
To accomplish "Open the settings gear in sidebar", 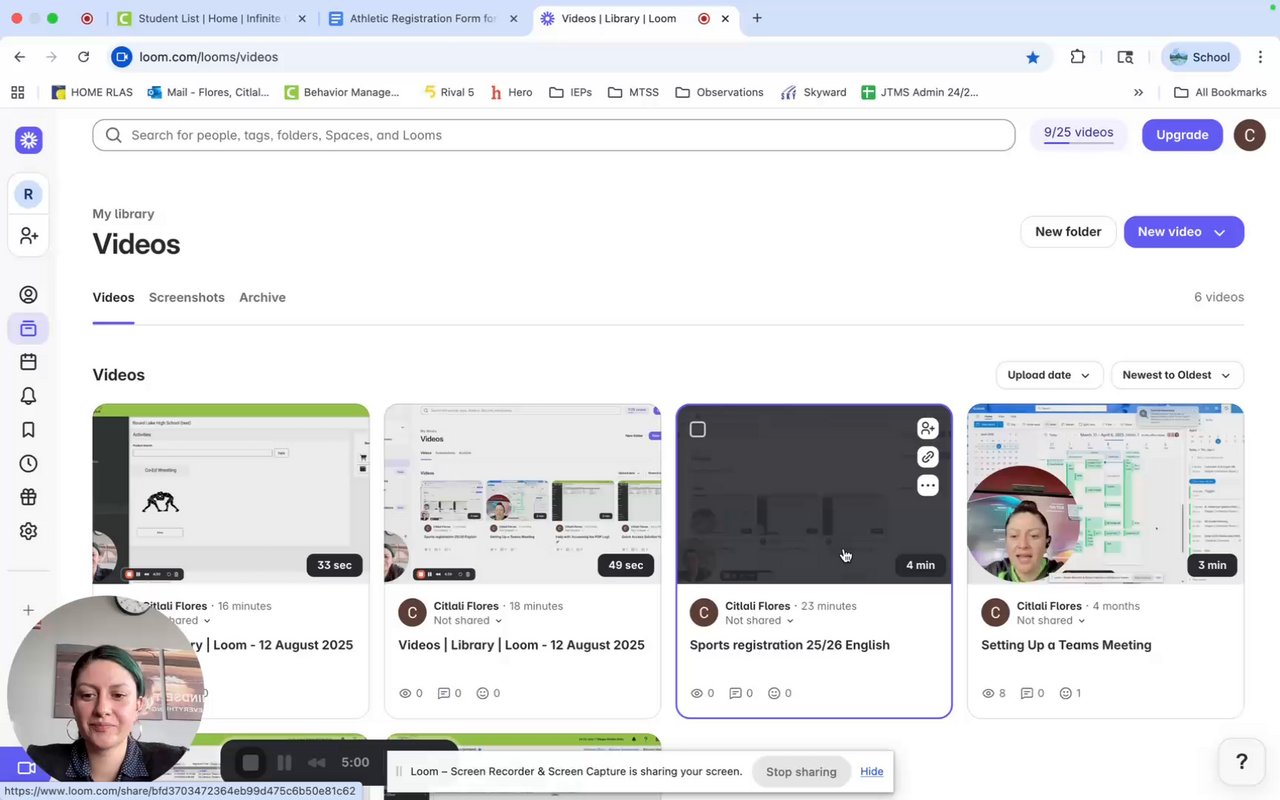I will (x=28, y=531).
